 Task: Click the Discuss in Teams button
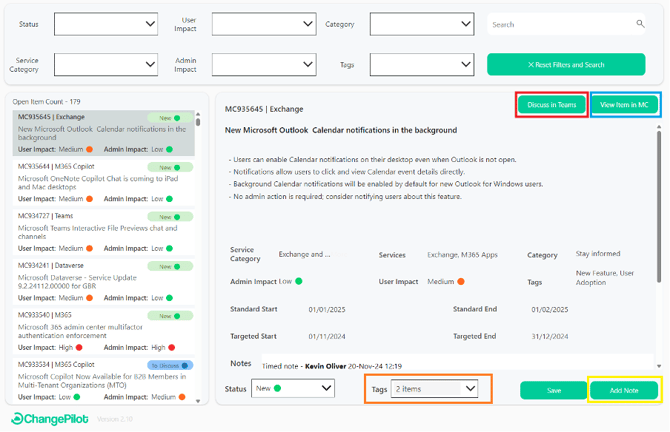[552, 105]
